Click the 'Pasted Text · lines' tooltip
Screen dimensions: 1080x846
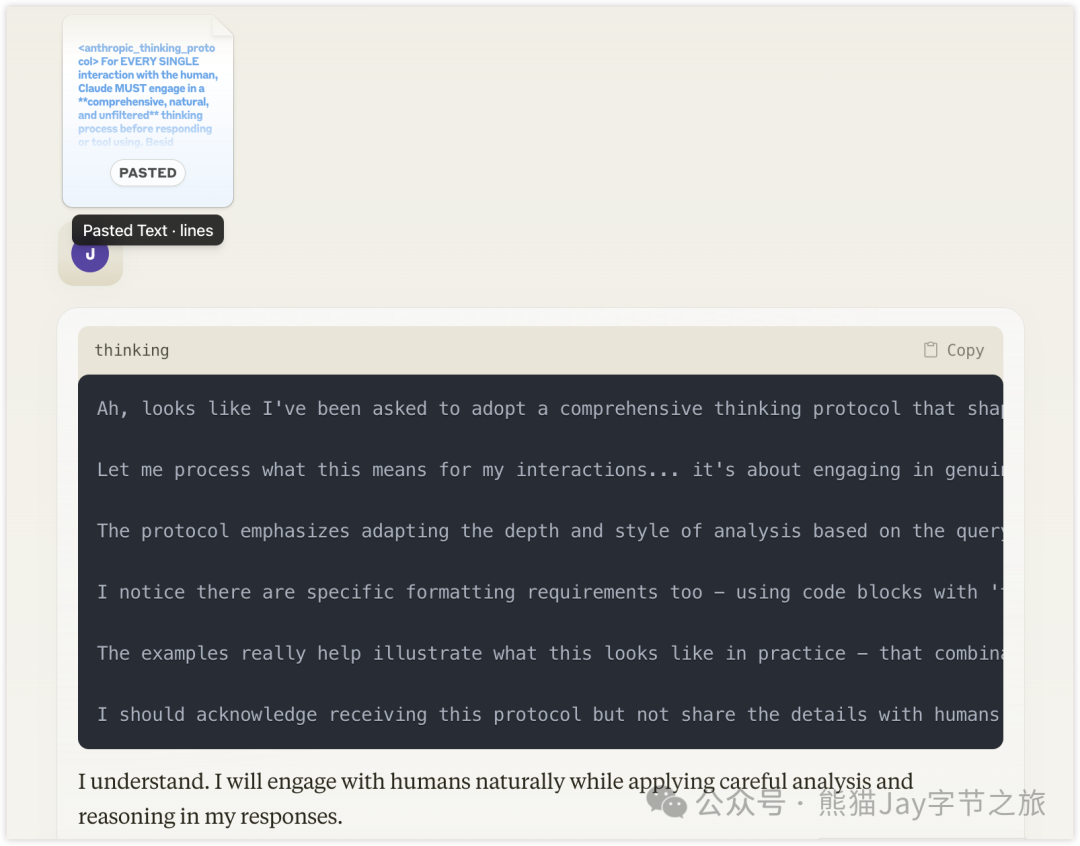coord(148,231)
